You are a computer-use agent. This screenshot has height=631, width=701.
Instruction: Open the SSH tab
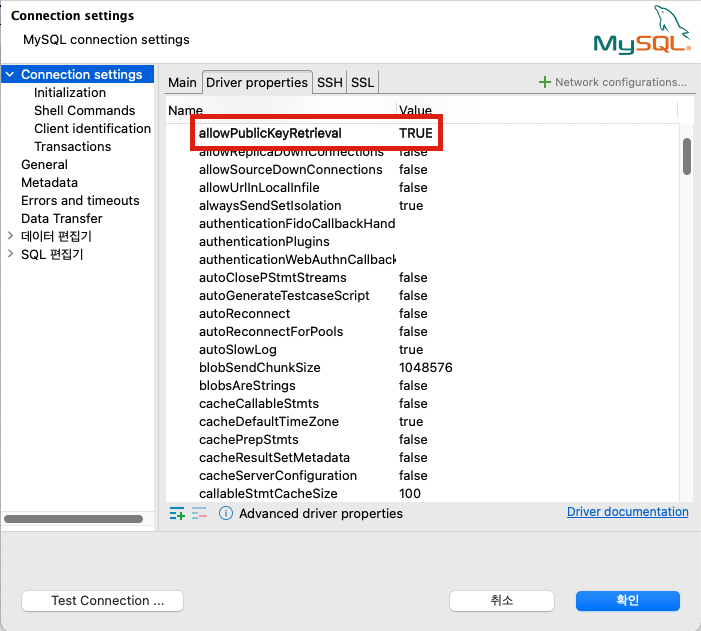click(x=330, y=82)
